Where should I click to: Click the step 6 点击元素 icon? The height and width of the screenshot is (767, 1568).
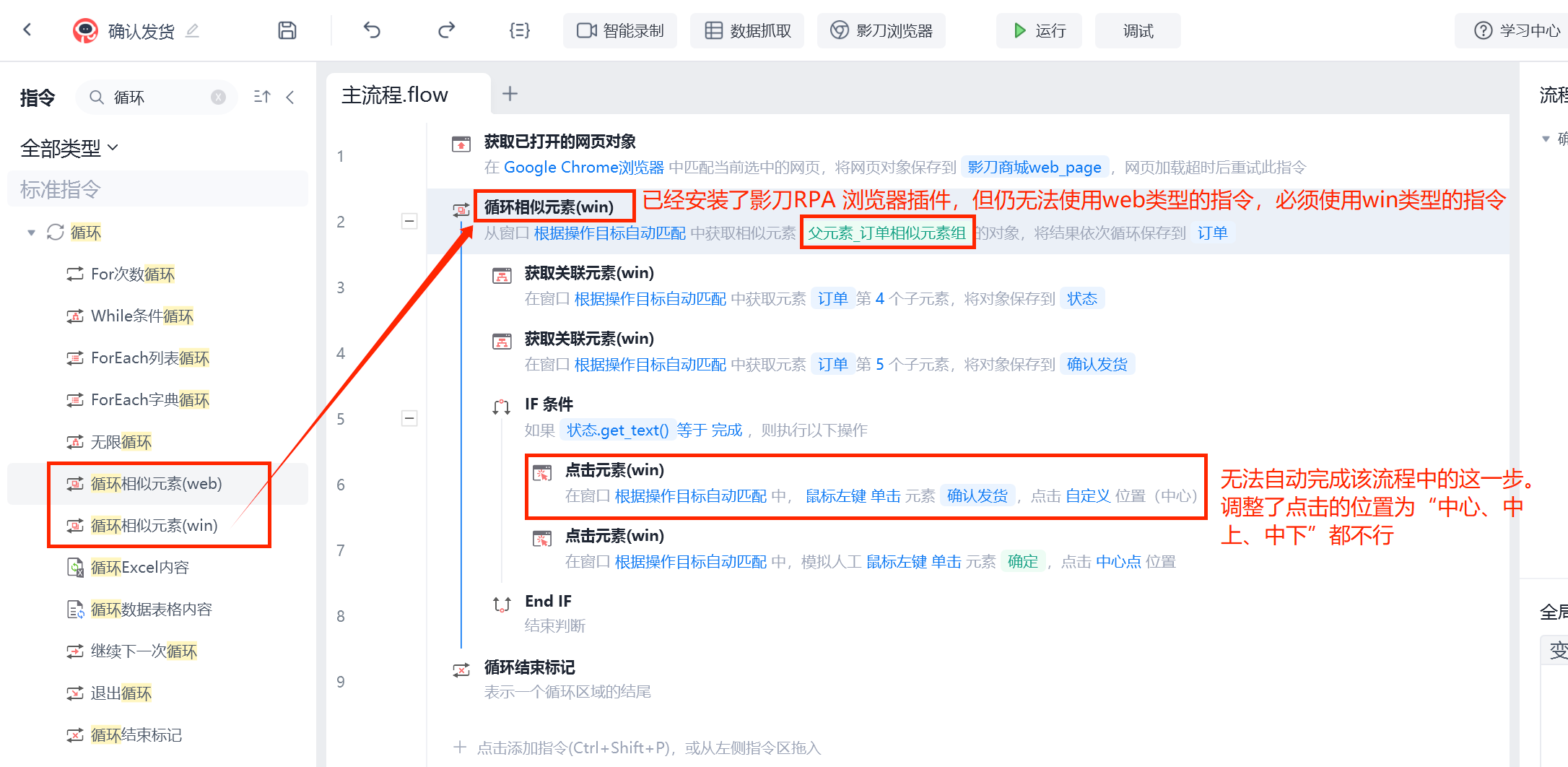[x=542, y=472]
